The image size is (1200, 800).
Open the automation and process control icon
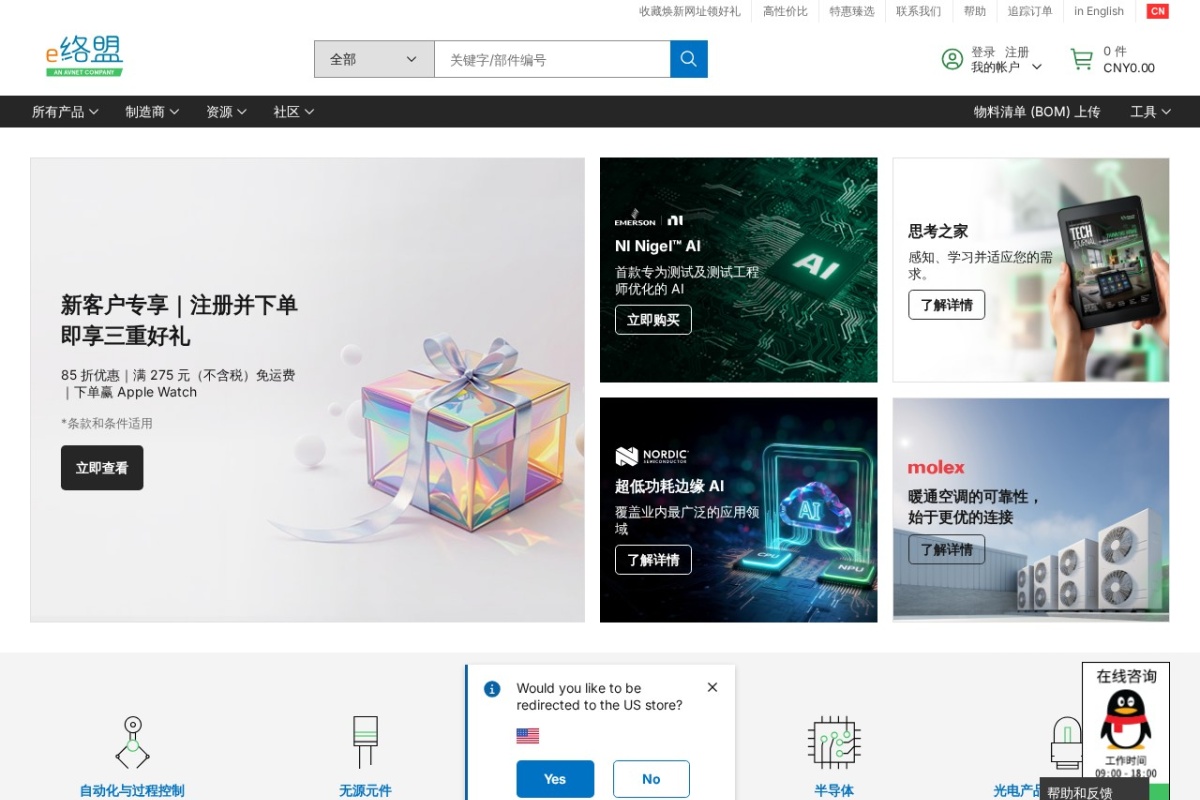[132, 742]
